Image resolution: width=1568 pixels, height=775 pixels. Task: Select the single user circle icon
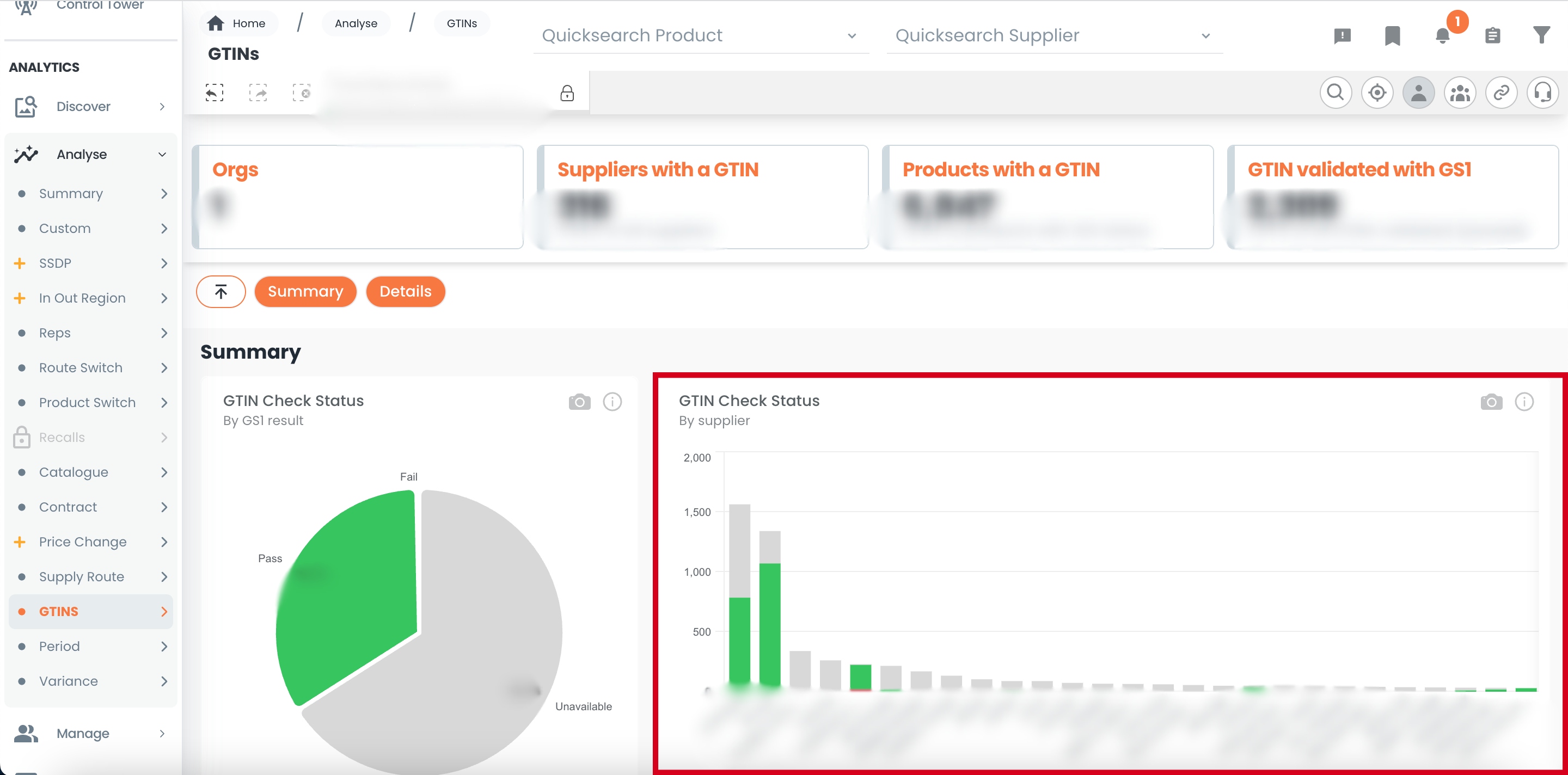(x=1418, y=93)
